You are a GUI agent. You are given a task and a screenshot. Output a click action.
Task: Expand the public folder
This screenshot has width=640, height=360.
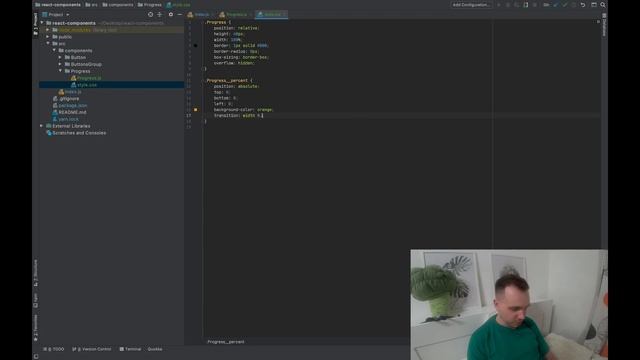(x=48, y=37)
